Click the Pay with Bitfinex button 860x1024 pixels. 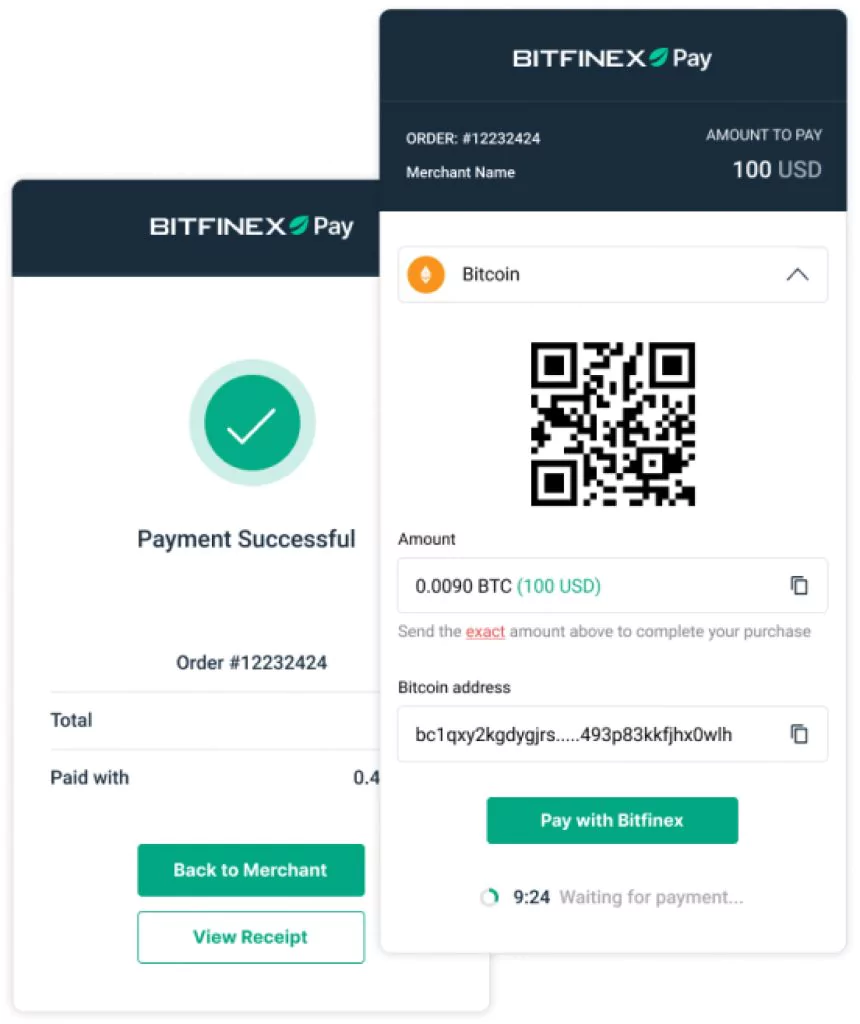612,820
